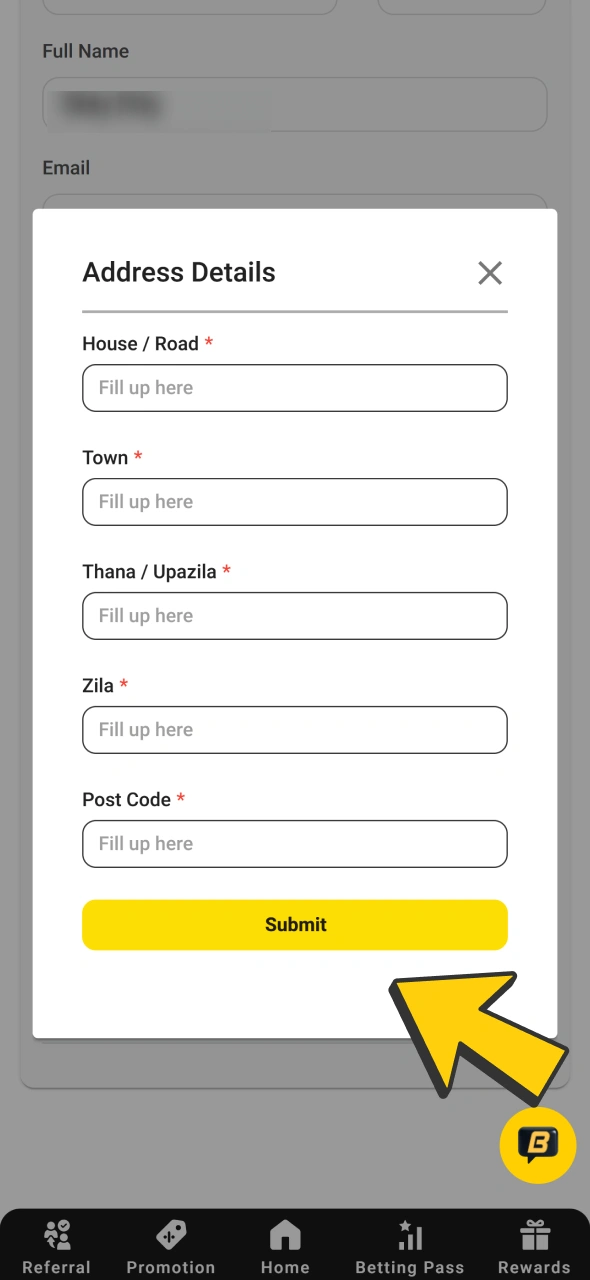The height and width of the screenshot is (1280, 590).
Task: Tap the required asterisk beside Post Code
Action: (180, 797)
